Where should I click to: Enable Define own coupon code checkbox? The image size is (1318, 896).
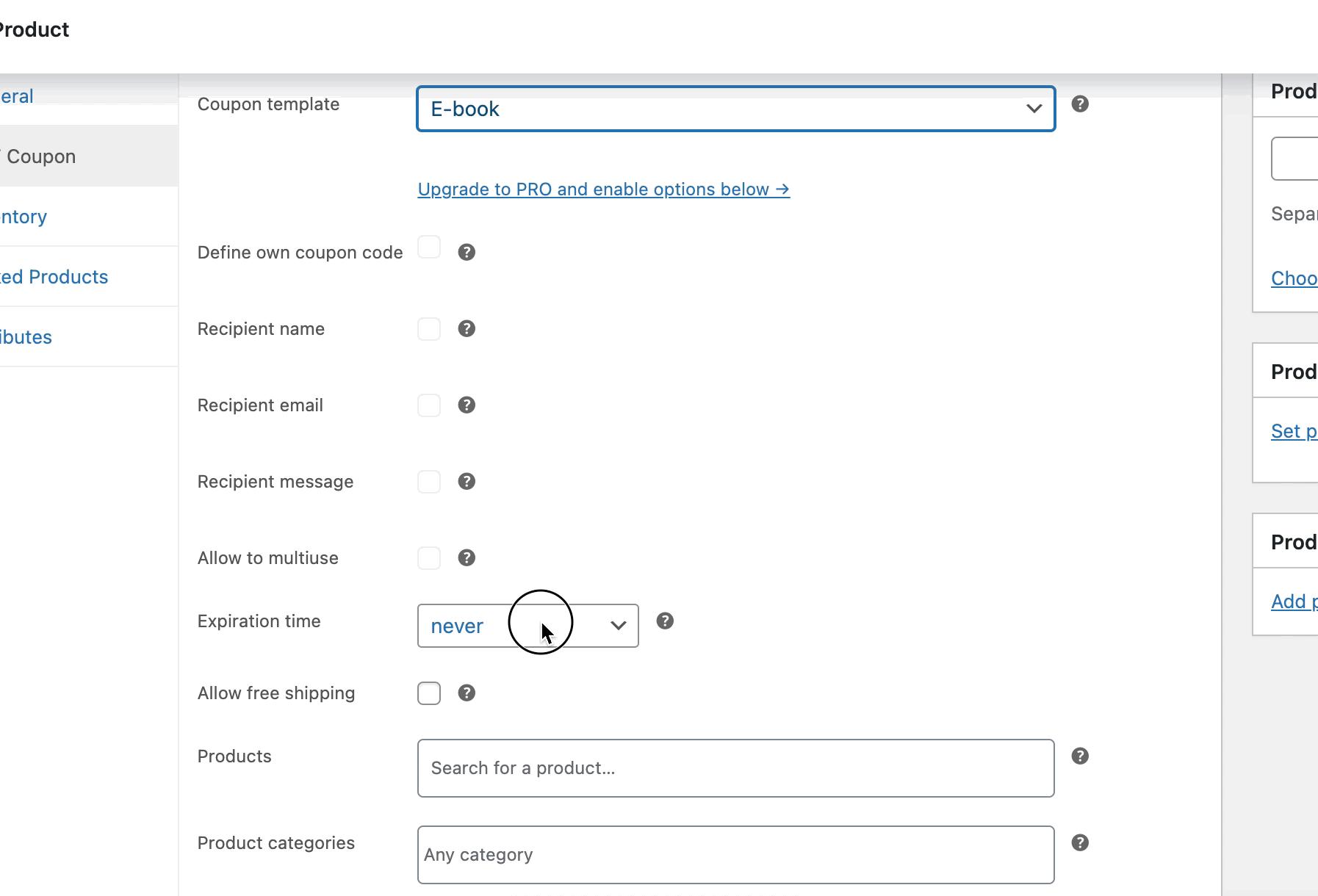pos(429,248)
